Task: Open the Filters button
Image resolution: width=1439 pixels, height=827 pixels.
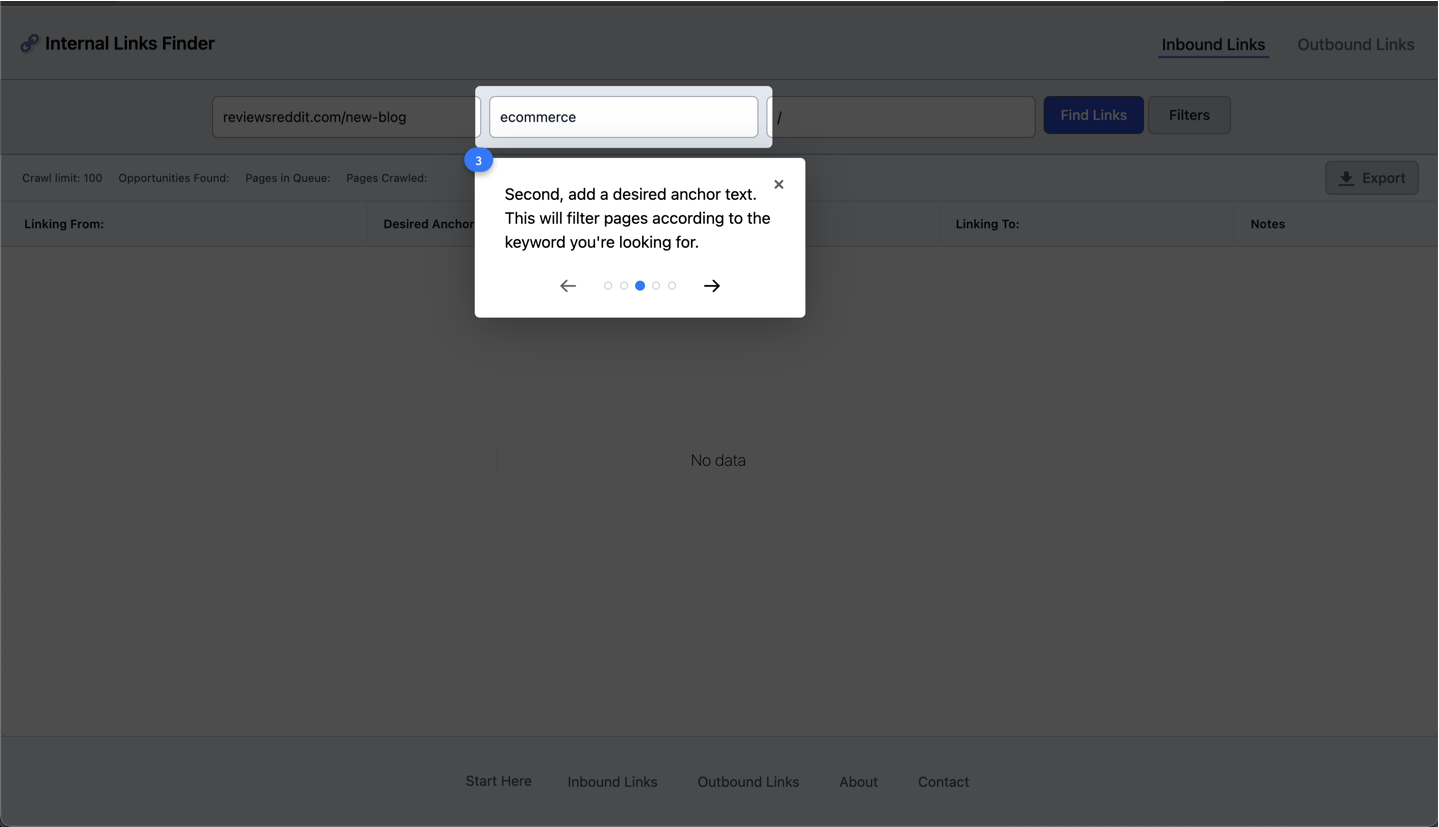Action: 1189,115
